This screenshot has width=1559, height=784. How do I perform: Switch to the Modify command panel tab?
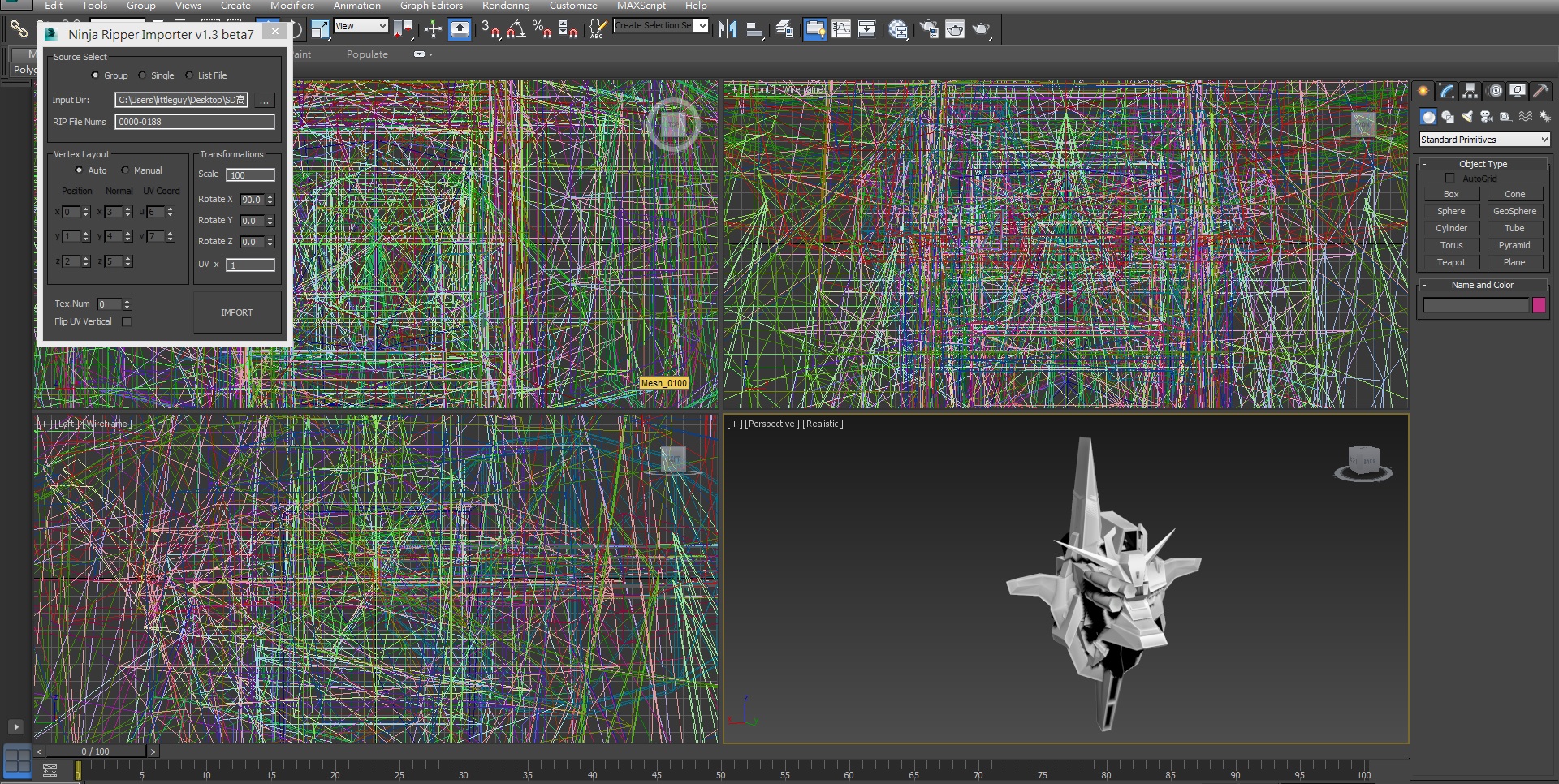point(1447,91)
